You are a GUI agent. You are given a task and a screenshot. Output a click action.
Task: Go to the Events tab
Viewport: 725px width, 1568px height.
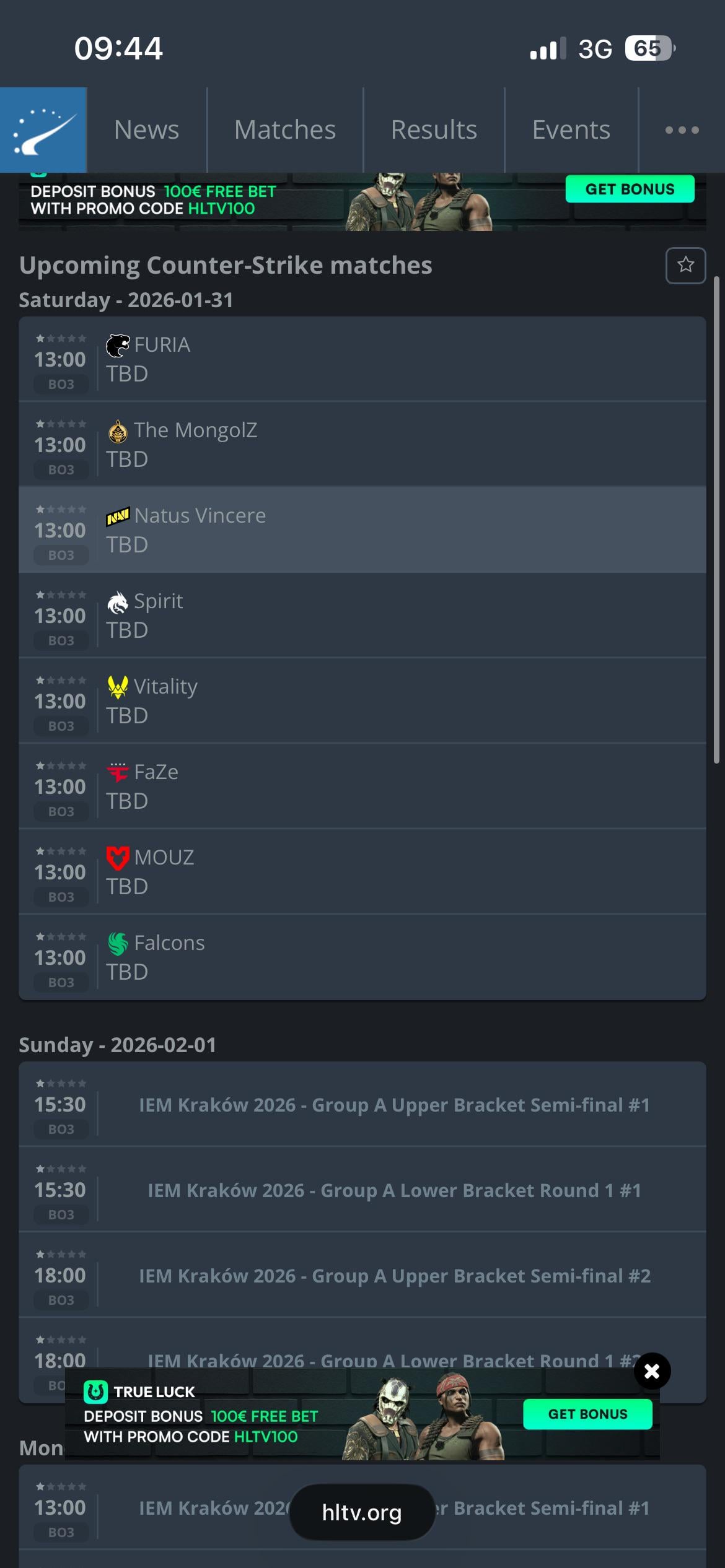click(571, 130)
